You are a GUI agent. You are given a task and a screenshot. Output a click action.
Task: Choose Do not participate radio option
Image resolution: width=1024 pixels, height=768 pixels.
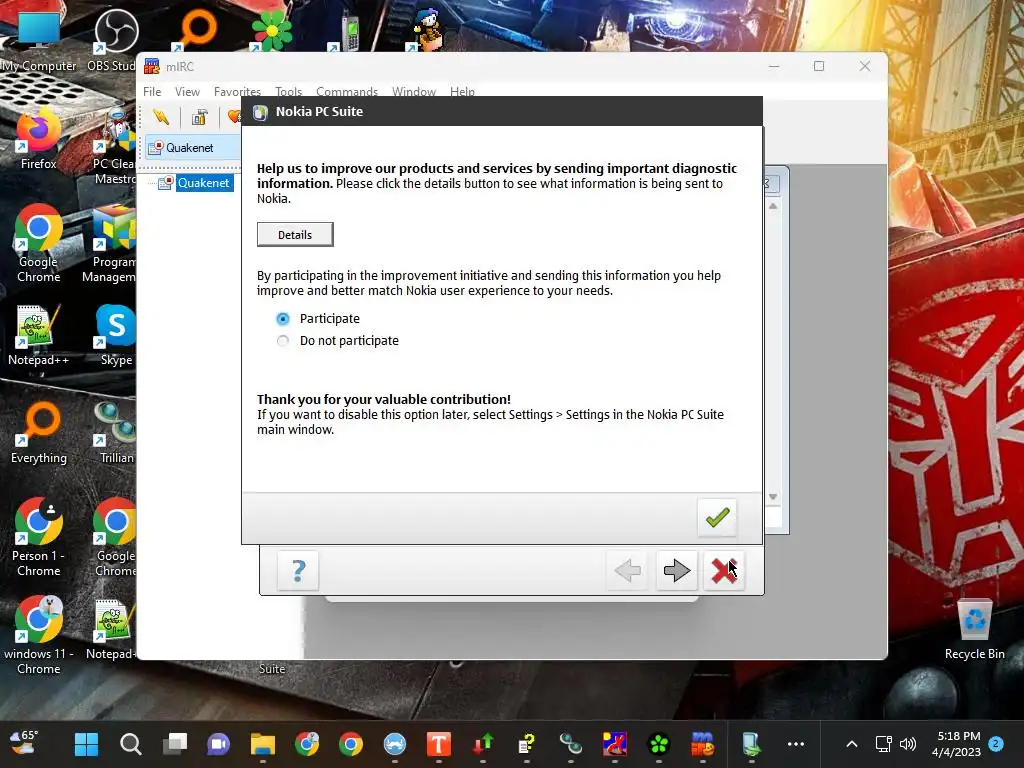point(283,341)
